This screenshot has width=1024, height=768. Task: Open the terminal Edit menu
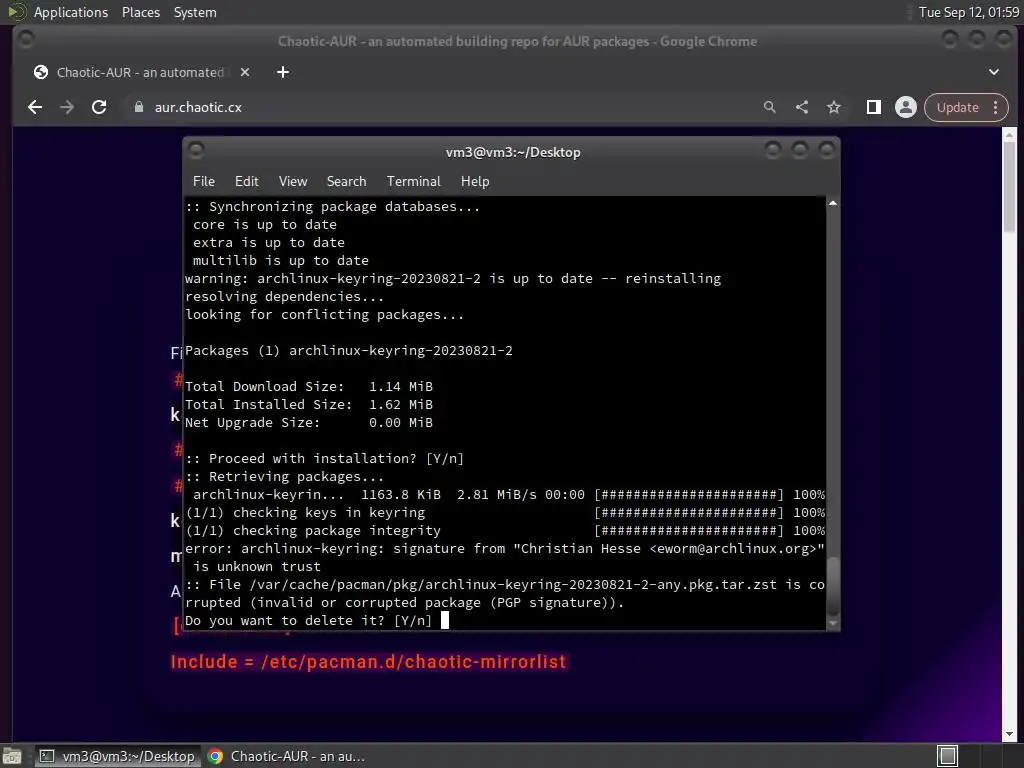(247, 181)
